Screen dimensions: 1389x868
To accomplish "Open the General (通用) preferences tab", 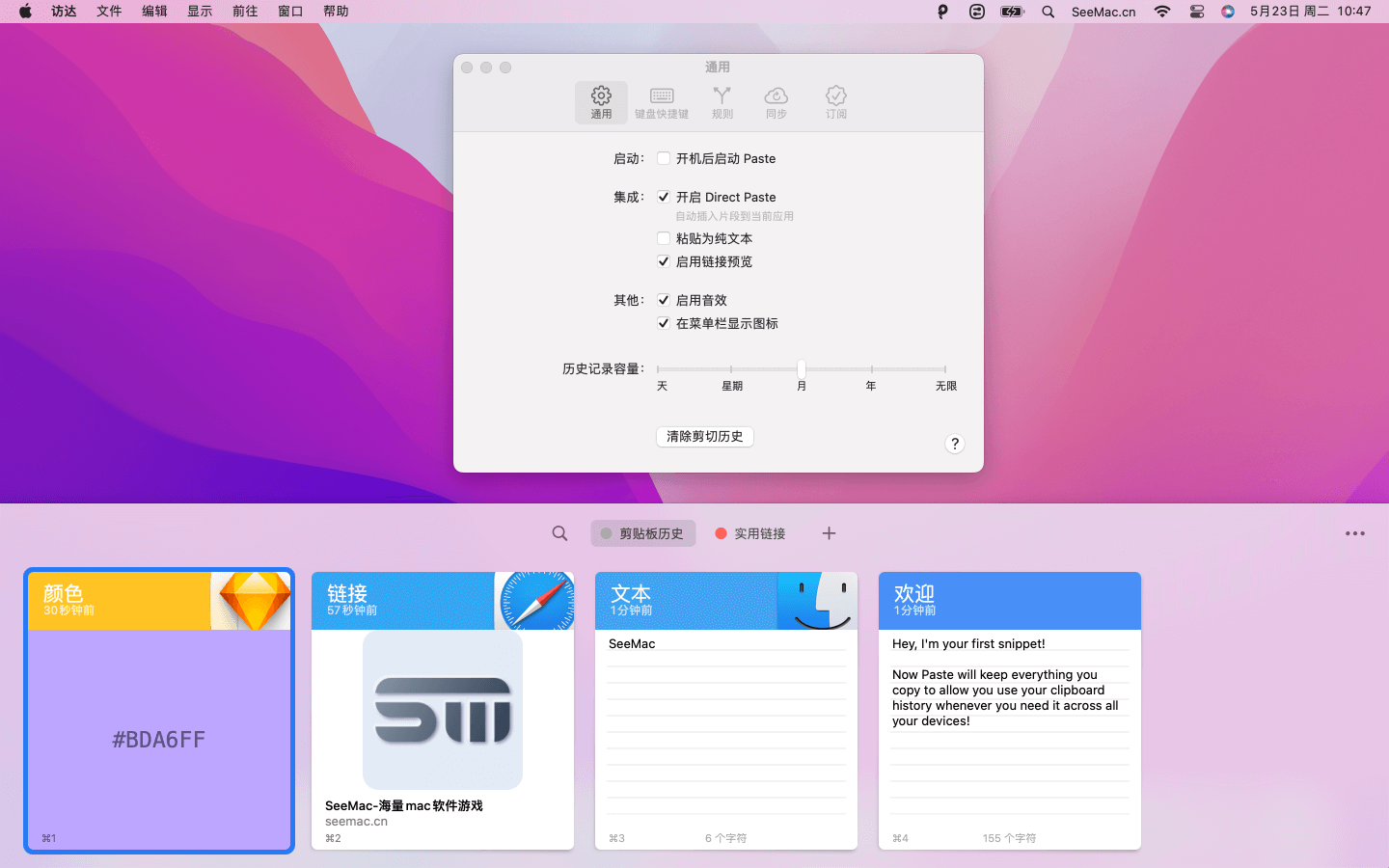I will click(x=601, y=102).
